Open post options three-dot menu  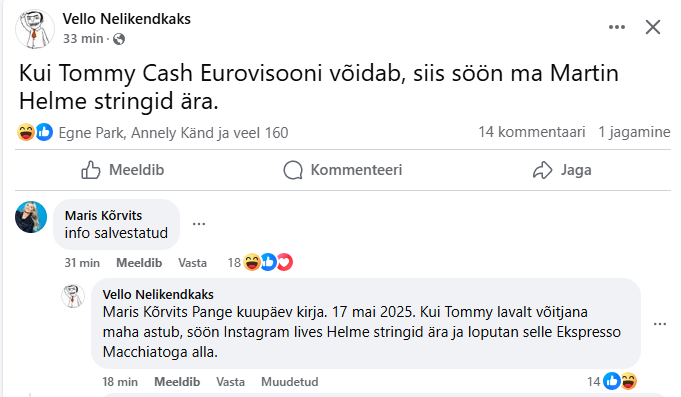617,27
